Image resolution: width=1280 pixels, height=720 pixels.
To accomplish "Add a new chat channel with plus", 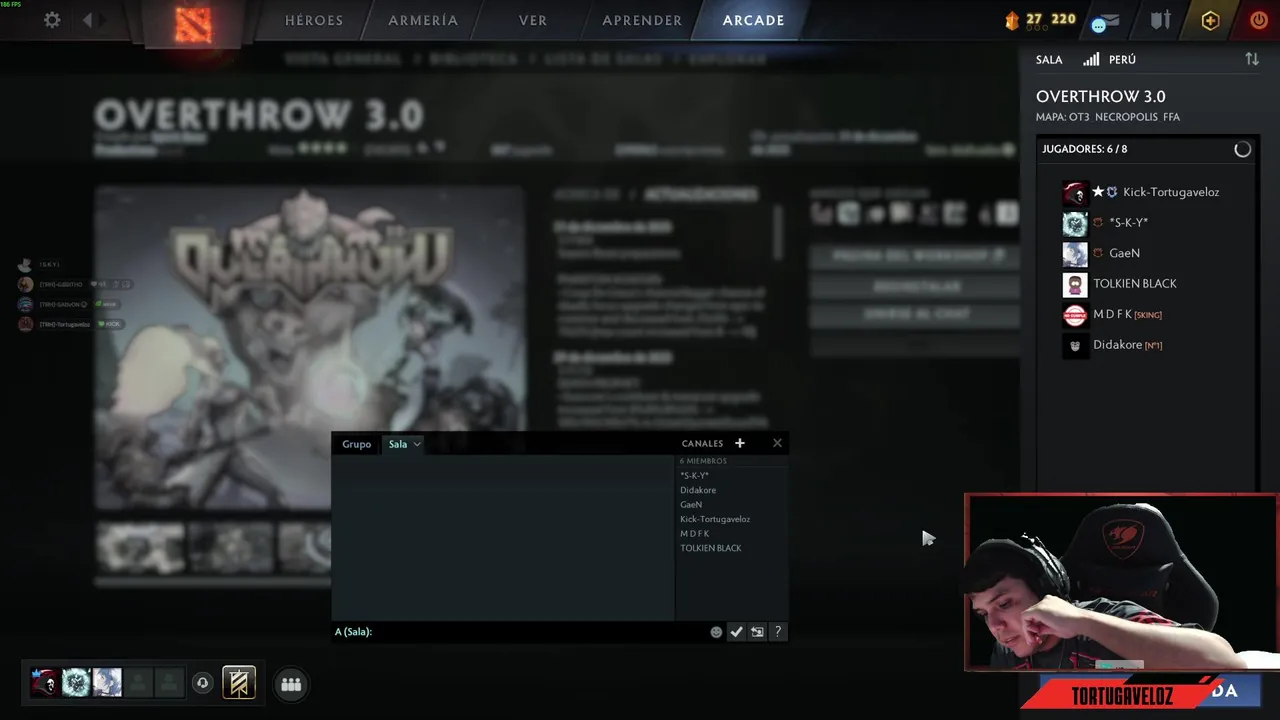I will 740,443.
